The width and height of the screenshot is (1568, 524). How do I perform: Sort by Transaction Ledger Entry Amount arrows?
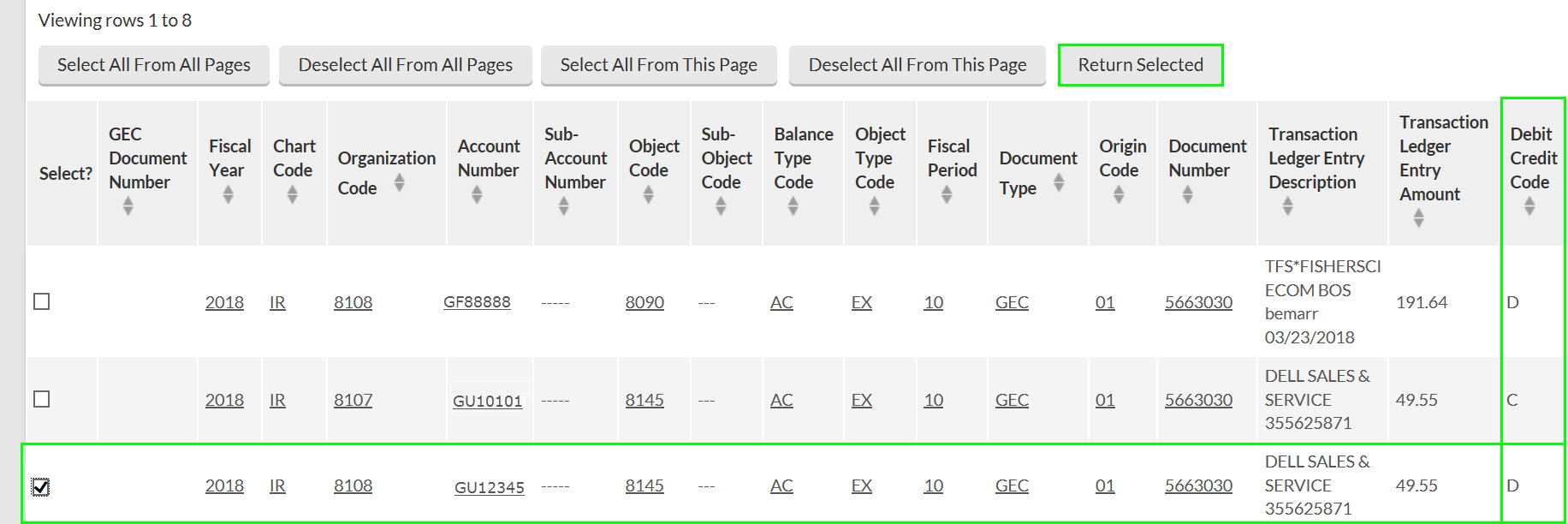tap(1418, 219)
